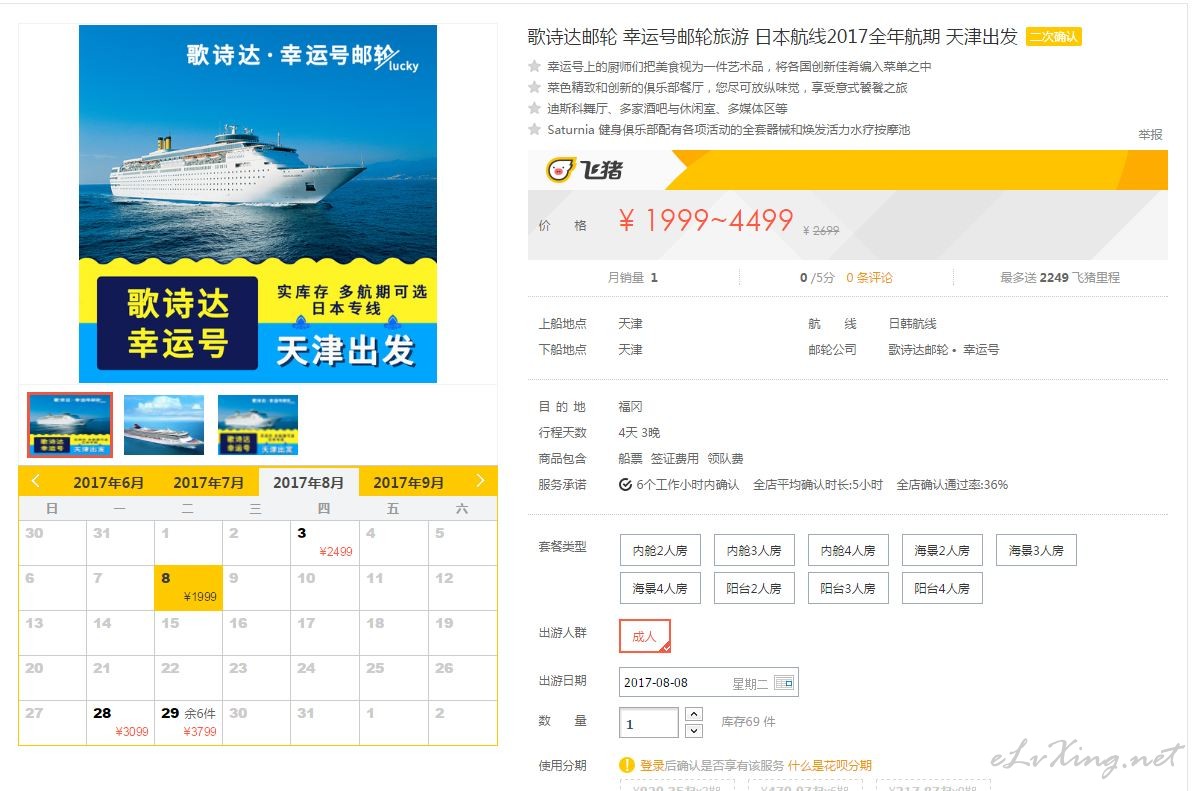The width and height of the screenshot is (1195, 791).
Task: Click the orange info icon beside 登录
Action: [626, 765]
